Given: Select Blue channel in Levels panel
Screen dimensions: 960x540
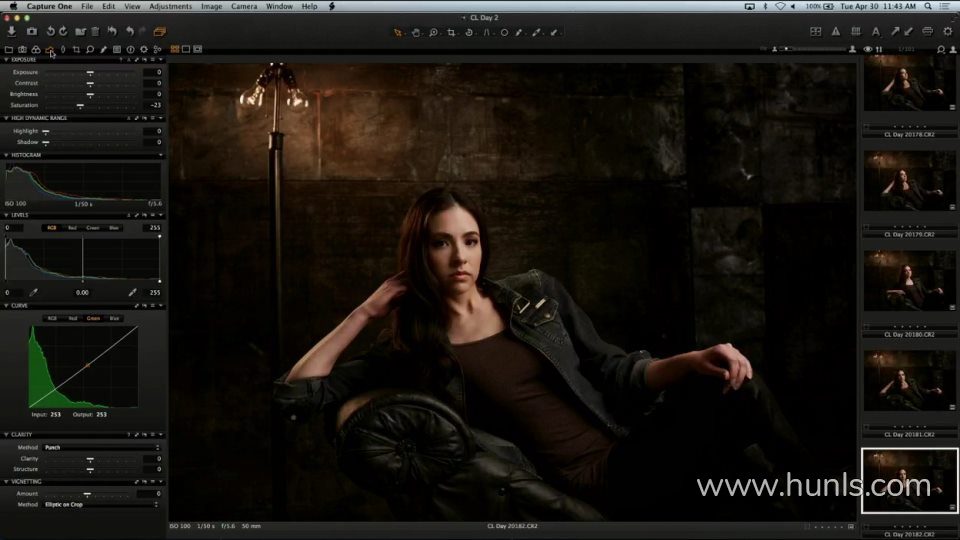Looking at the screenshot, I should [114, 228].
